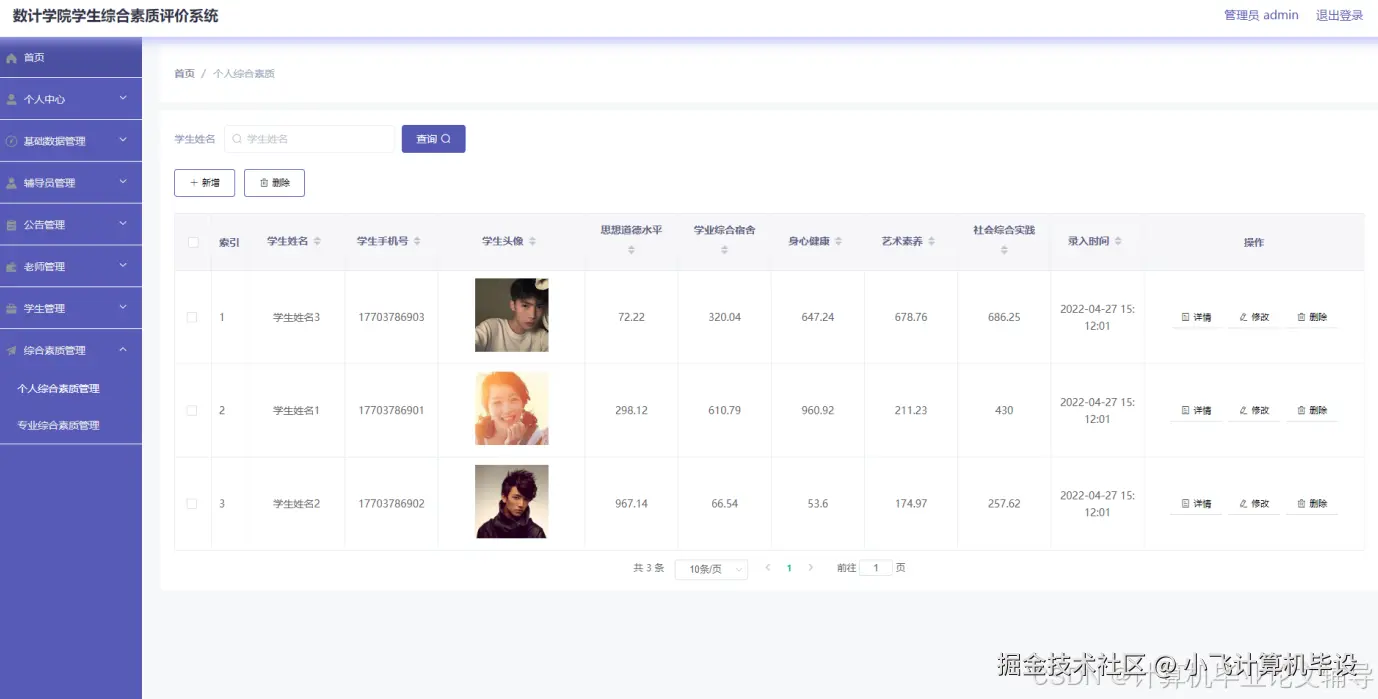Expand the 个人中心 menu chevron
1378x699 pixels.
pyautogui.click(x=123, y=98)
